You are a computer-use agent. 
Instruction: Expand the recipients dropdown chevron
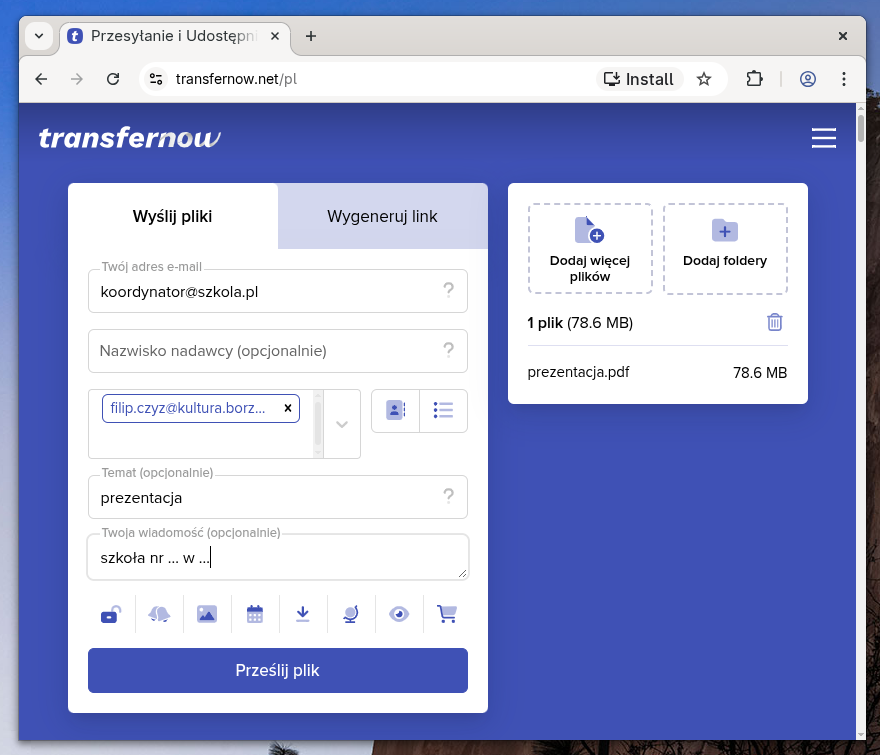click(342, 424)
